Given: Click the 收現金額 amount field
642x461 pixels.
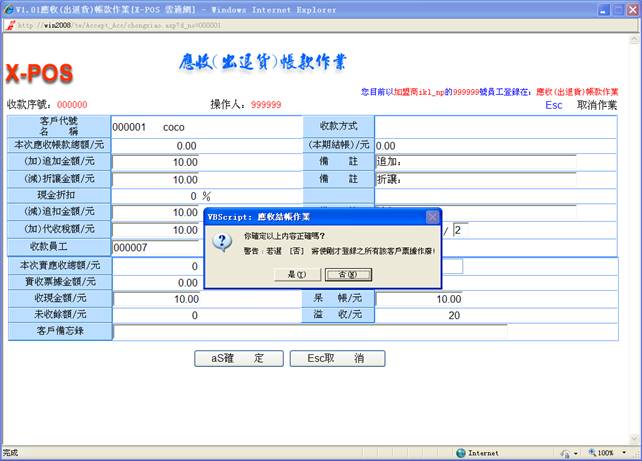Looking at the screenshot, I should [x=156, y=299].
